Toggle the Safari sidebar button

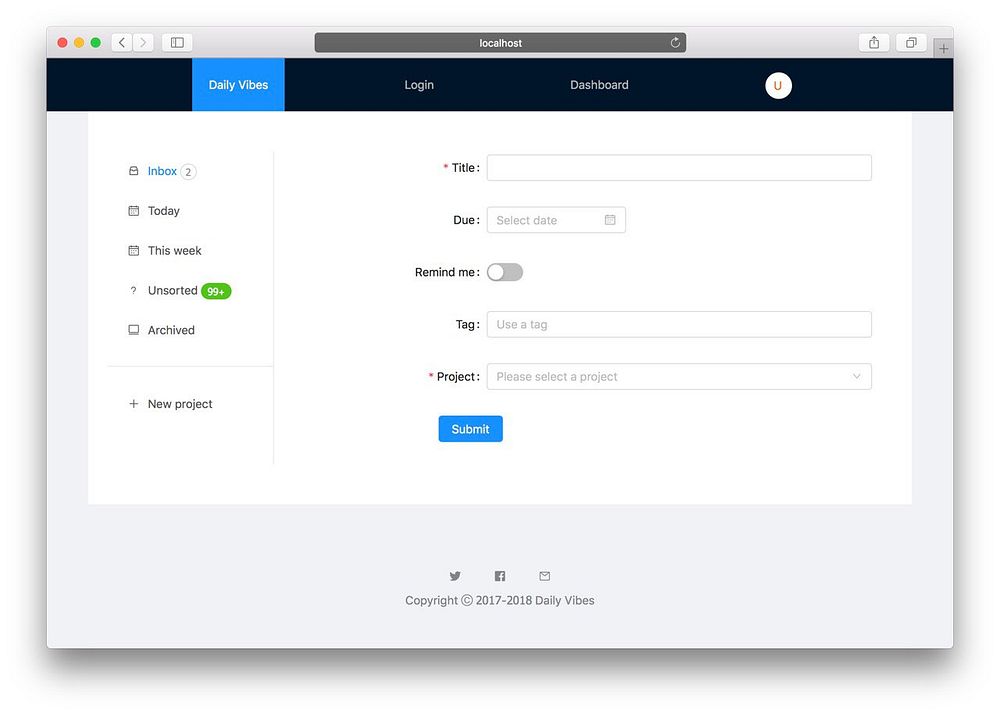(177, 43)
